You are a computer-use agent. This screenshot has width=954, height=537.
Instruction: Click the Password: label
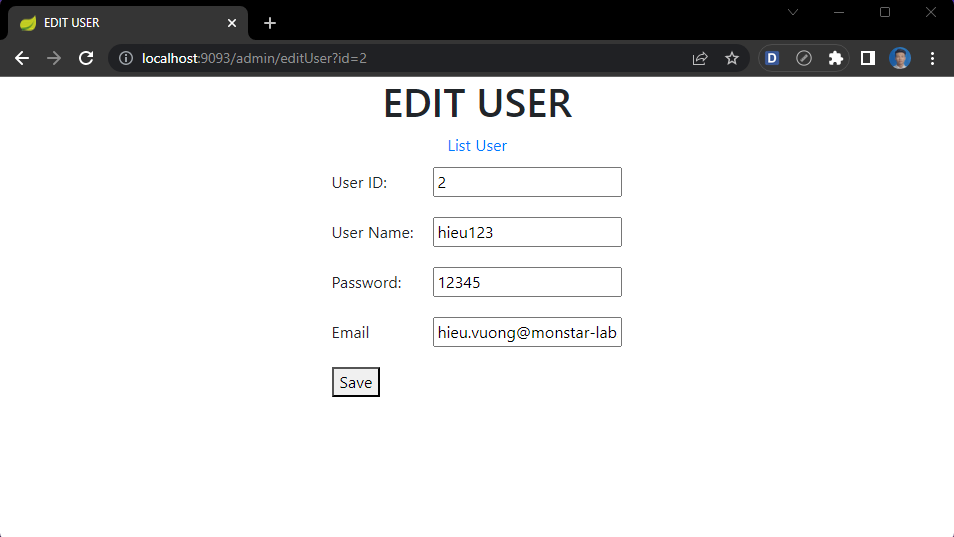pyautogui.click(x=366, y=282)
